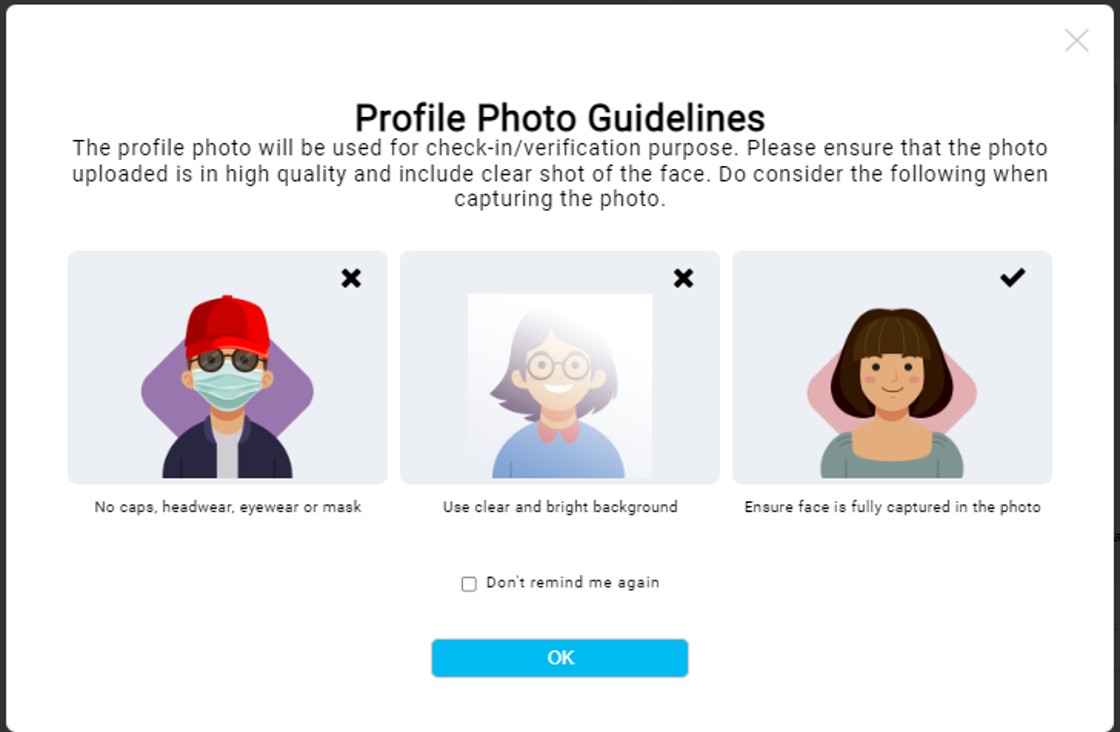Click the gray-green top of the third avatar
1120x732 pixels.
pos(891,464)
